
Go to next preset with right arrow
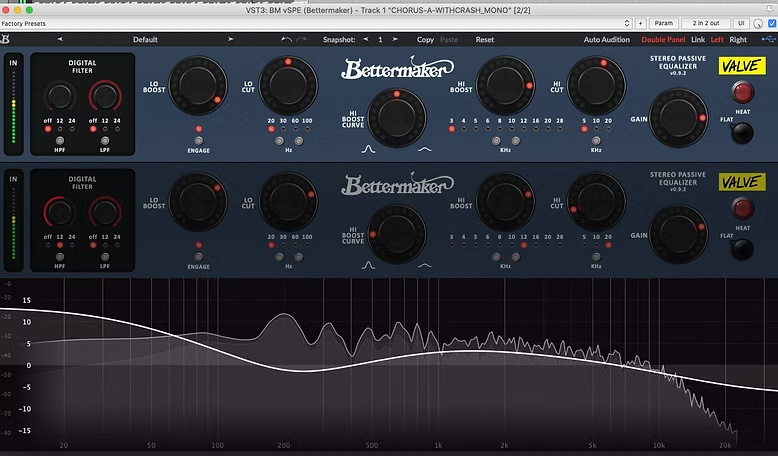[230, 39]
